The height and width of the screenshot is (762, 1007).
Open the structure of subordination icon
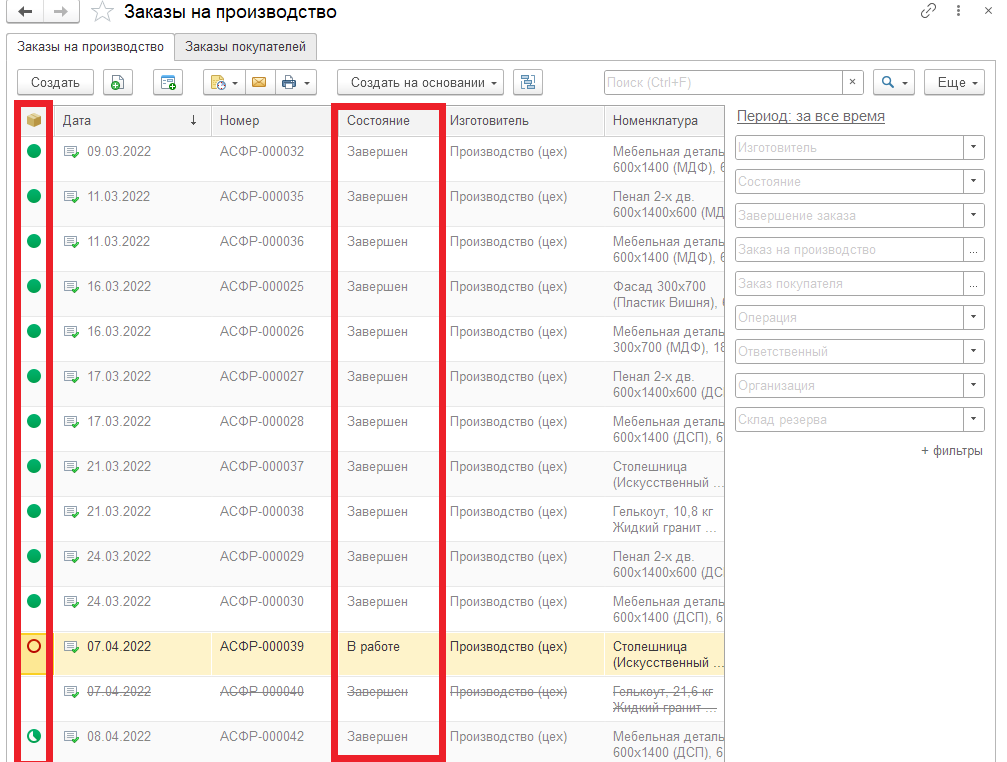[x=528, y=82]
